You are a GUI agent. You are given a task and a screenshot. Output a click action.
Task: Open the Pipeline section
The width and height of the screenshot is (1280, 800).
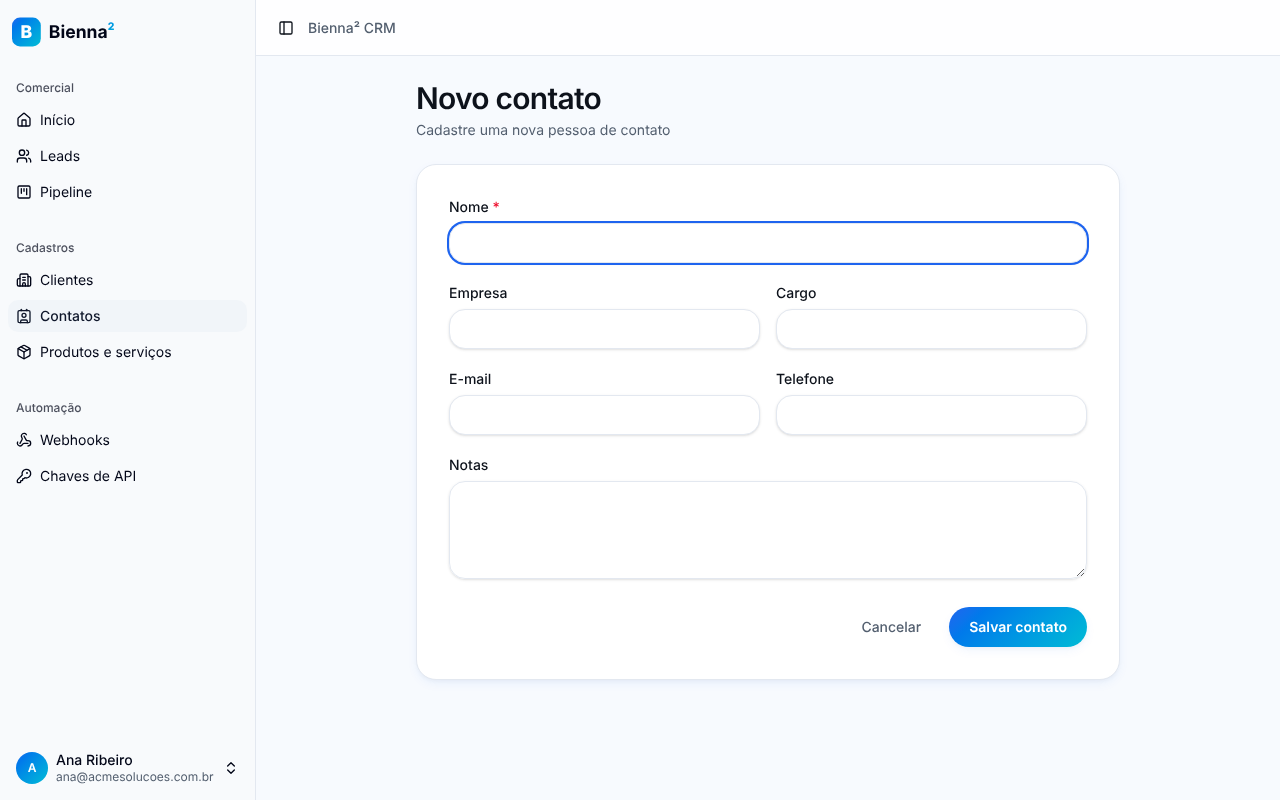click(x=127, y=192)
